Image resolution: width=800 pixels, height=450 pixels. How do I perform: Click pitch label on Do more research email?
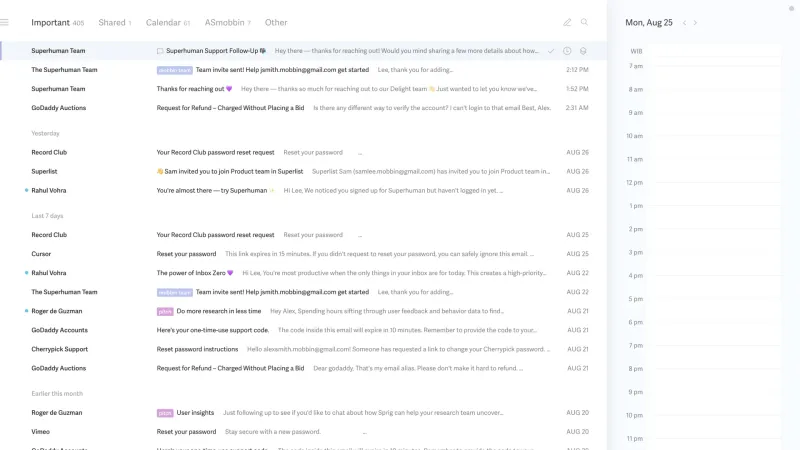[x=165, y=311]
